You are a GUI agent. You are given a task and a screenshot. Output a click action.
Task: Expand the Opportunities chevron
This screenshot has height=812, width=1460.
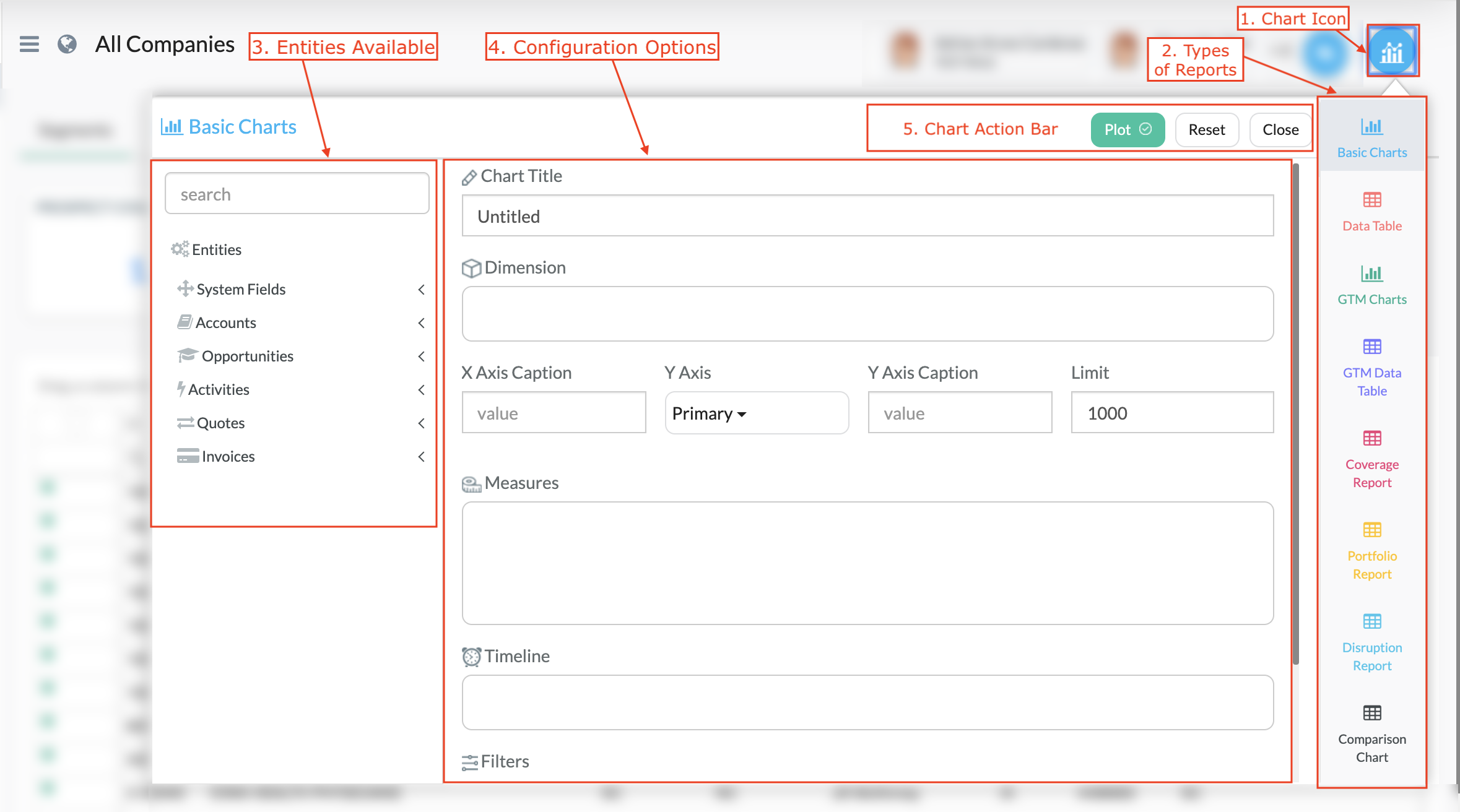point(421,356)
